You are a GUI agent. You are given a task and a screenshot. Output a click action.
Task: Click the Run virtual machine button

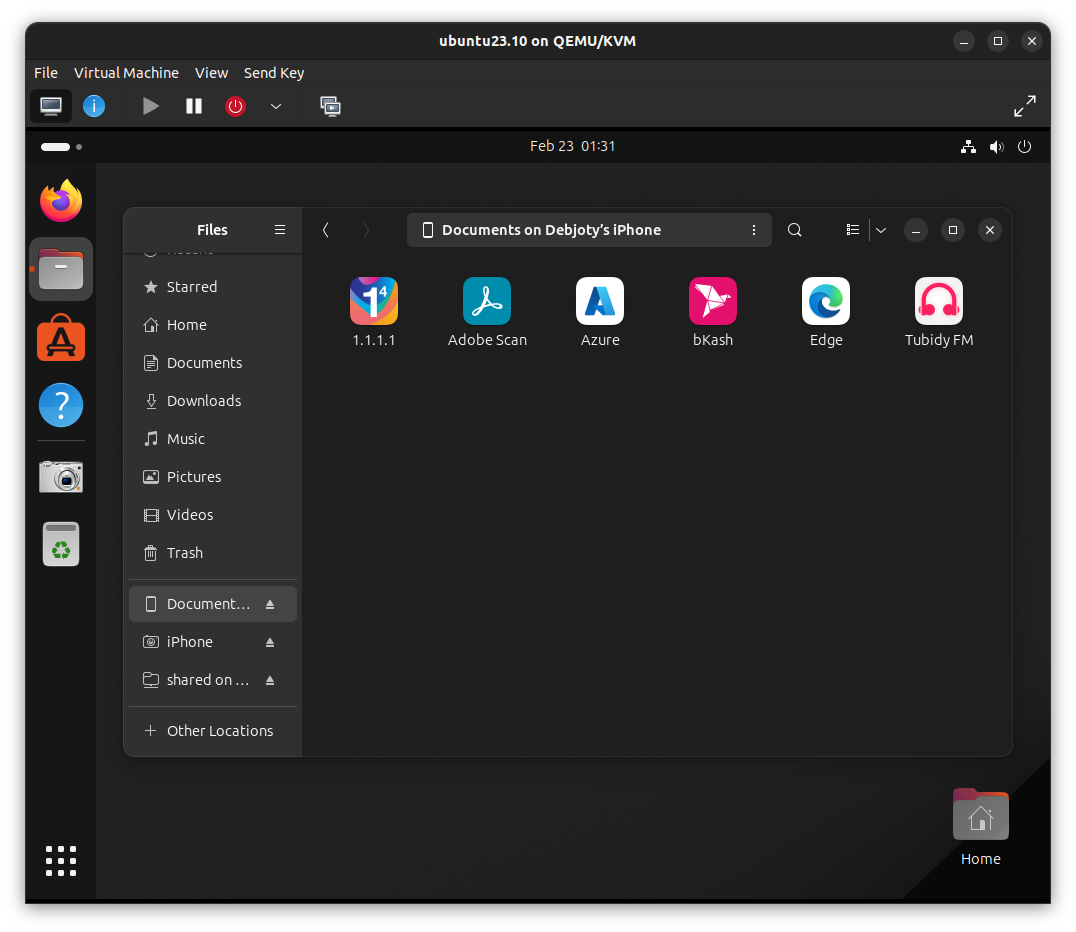click(150, 106)
